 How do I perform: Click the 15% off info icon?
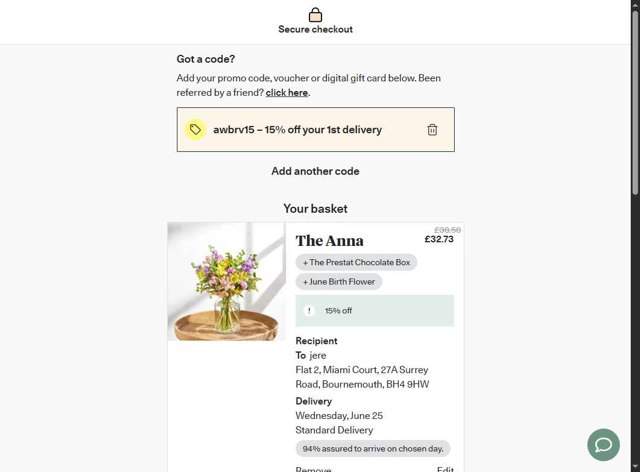(x=310, y=311)
